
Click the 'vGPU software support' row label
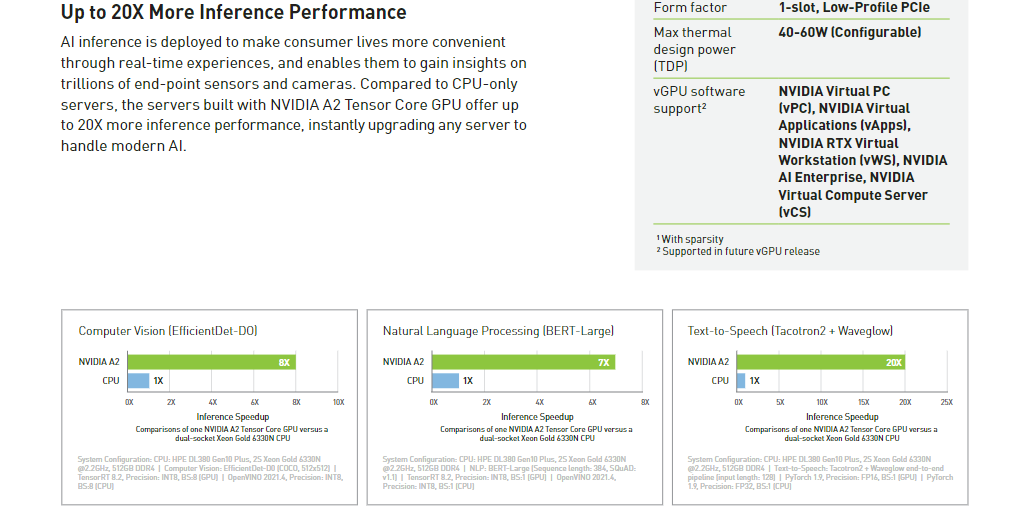point(699,100)
